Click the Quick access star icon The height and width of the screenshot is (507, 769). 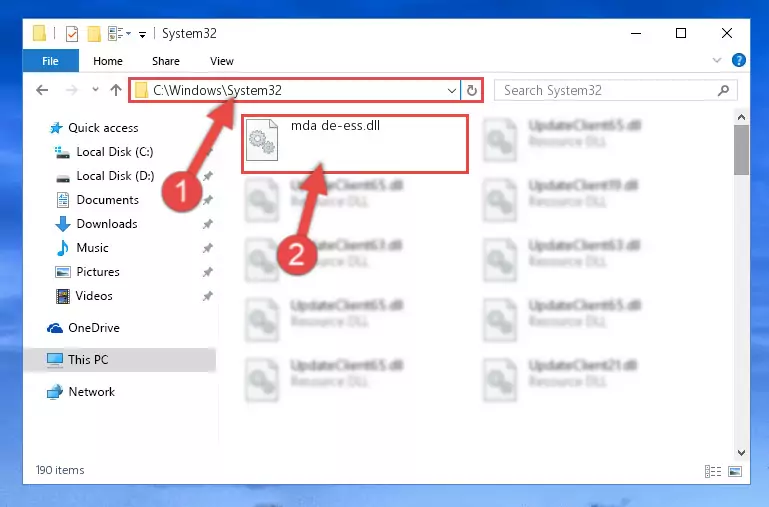[x=56, y=128]
